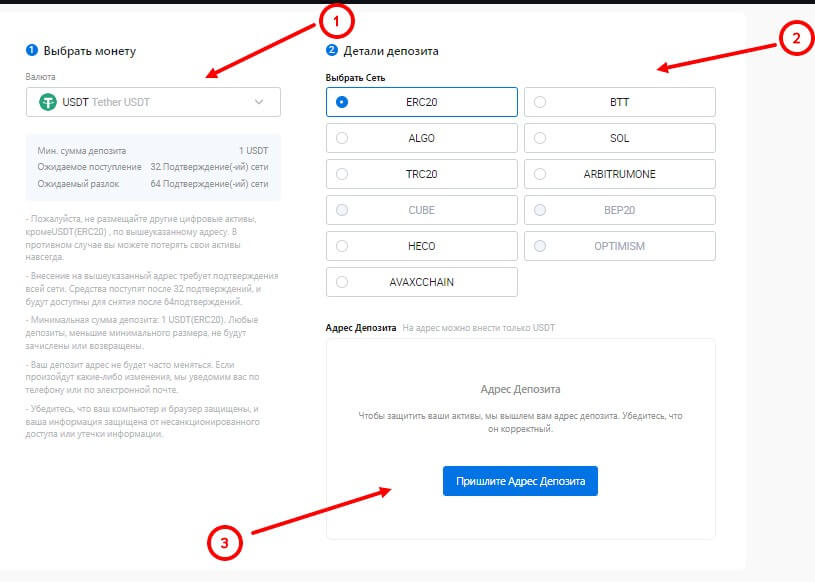The height and width of the screenshot is (582, 815).
Task: Pick the OPTIMISM network option
Action: pyautogui.click(x=619, y=246)
